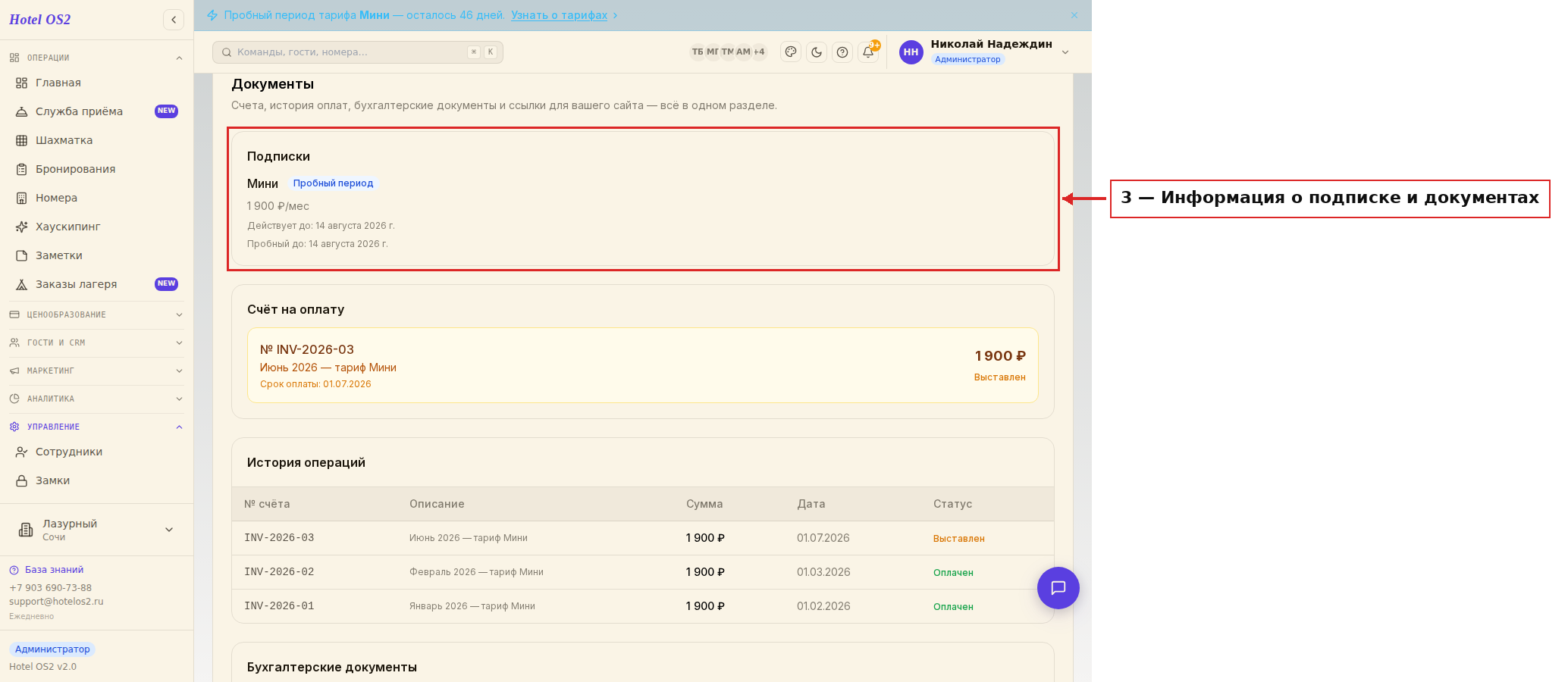The image size is (1568, 682).
Task: Expand the Аналитика section
Action: click(96, 399)
